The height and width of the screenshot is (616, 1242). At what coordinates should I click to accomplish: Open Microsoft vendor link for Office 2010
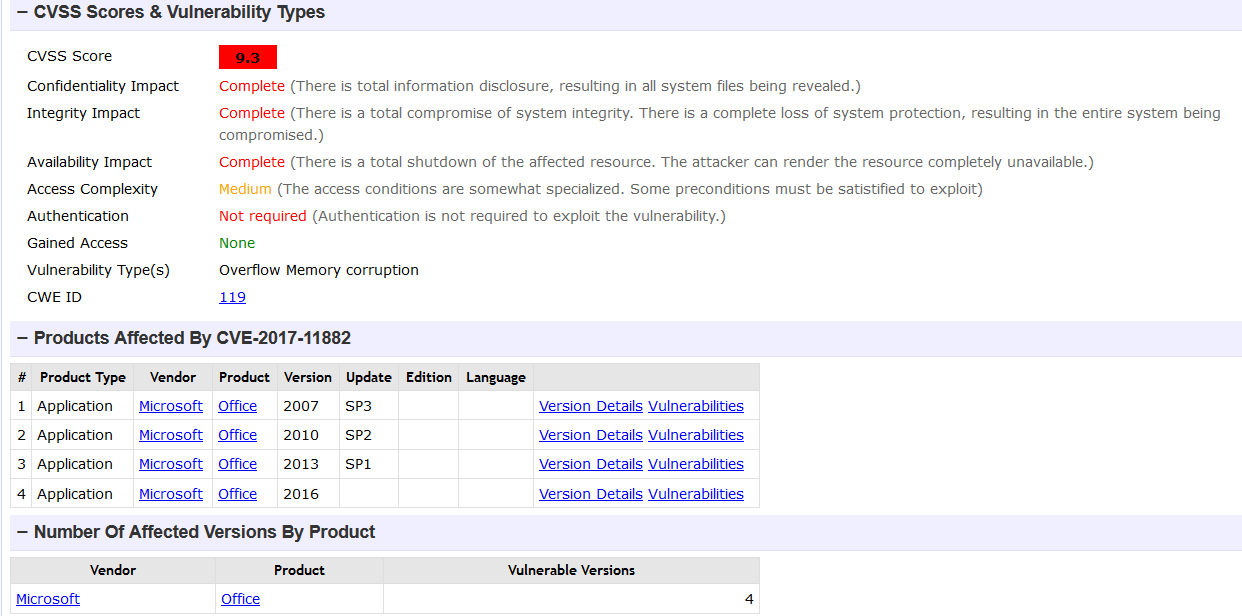pos(171,435)
